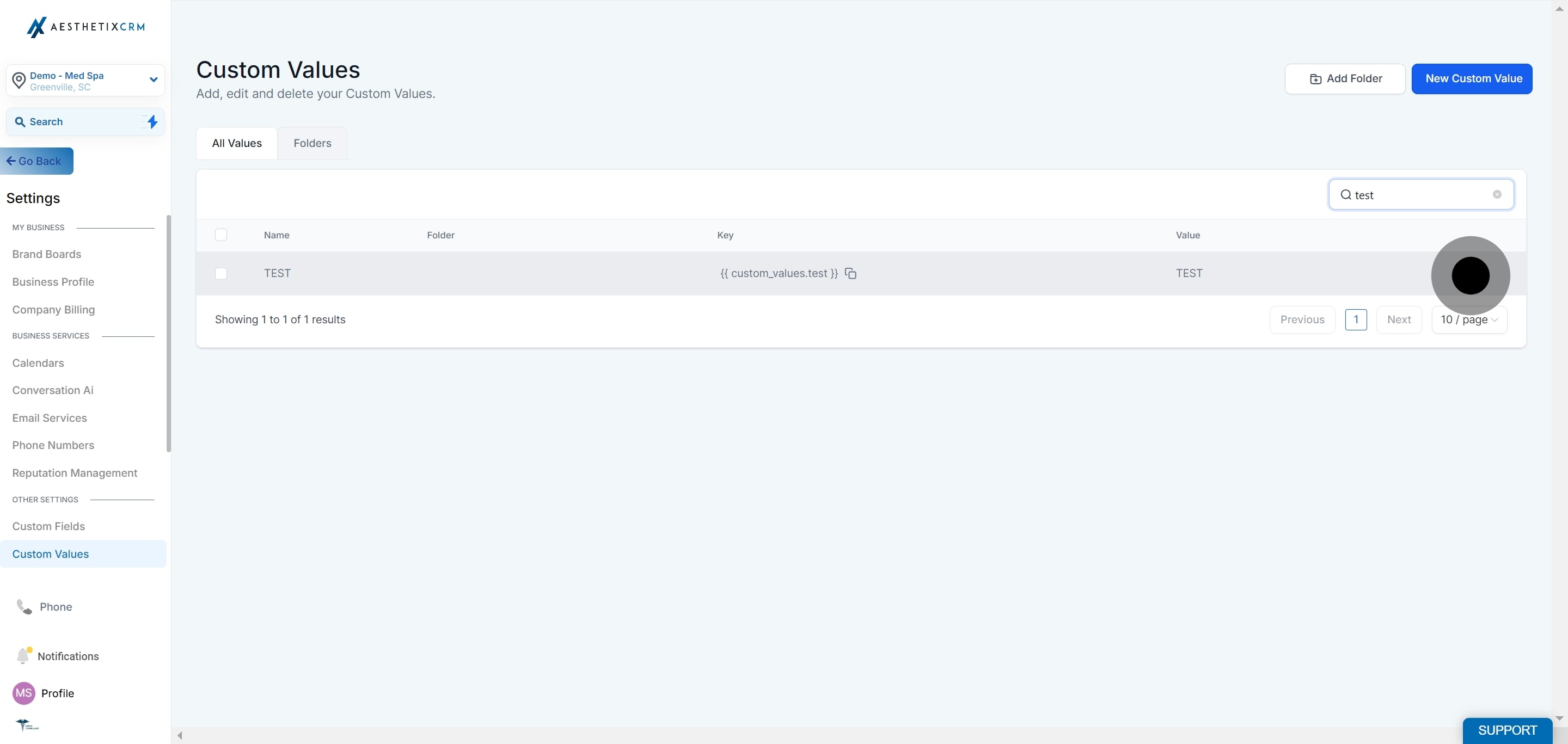Click the Add Folder button
Image resolution: width=1568 pixels, height=744 pixels.
tap(1345, 78)
